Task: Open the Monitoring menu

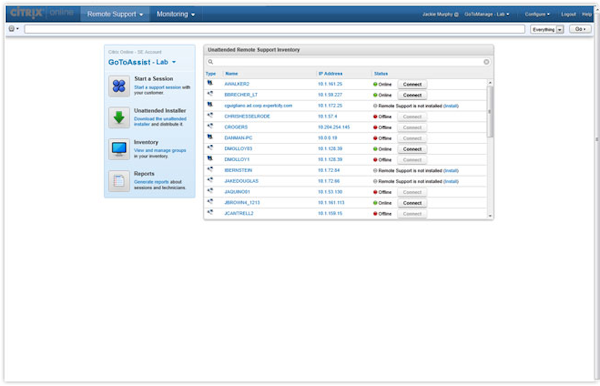Action: point(175,14)
